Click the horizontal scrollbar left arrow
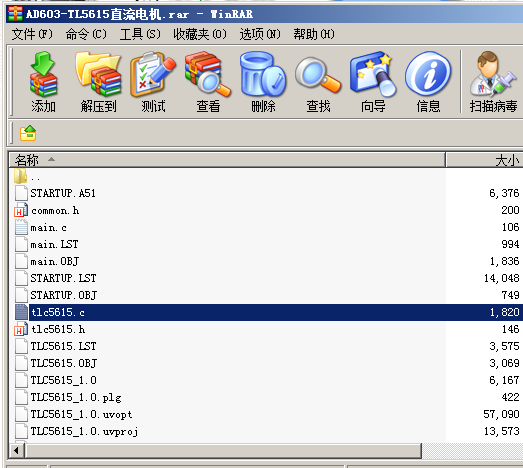This screenshot has width=523, height=468. [16, 451]
